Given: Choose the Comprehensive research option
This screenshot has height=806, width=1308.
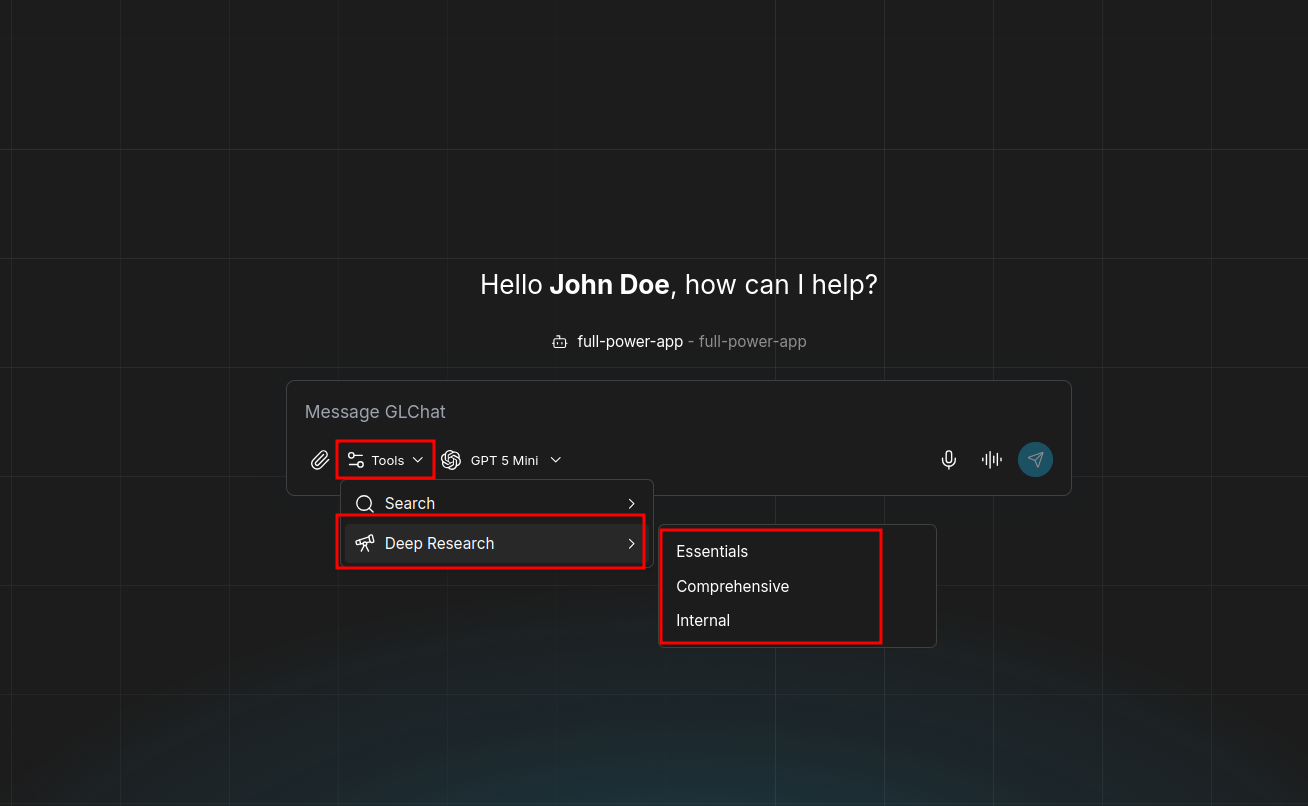Looking at the screenshot, I should click(732, 586).
